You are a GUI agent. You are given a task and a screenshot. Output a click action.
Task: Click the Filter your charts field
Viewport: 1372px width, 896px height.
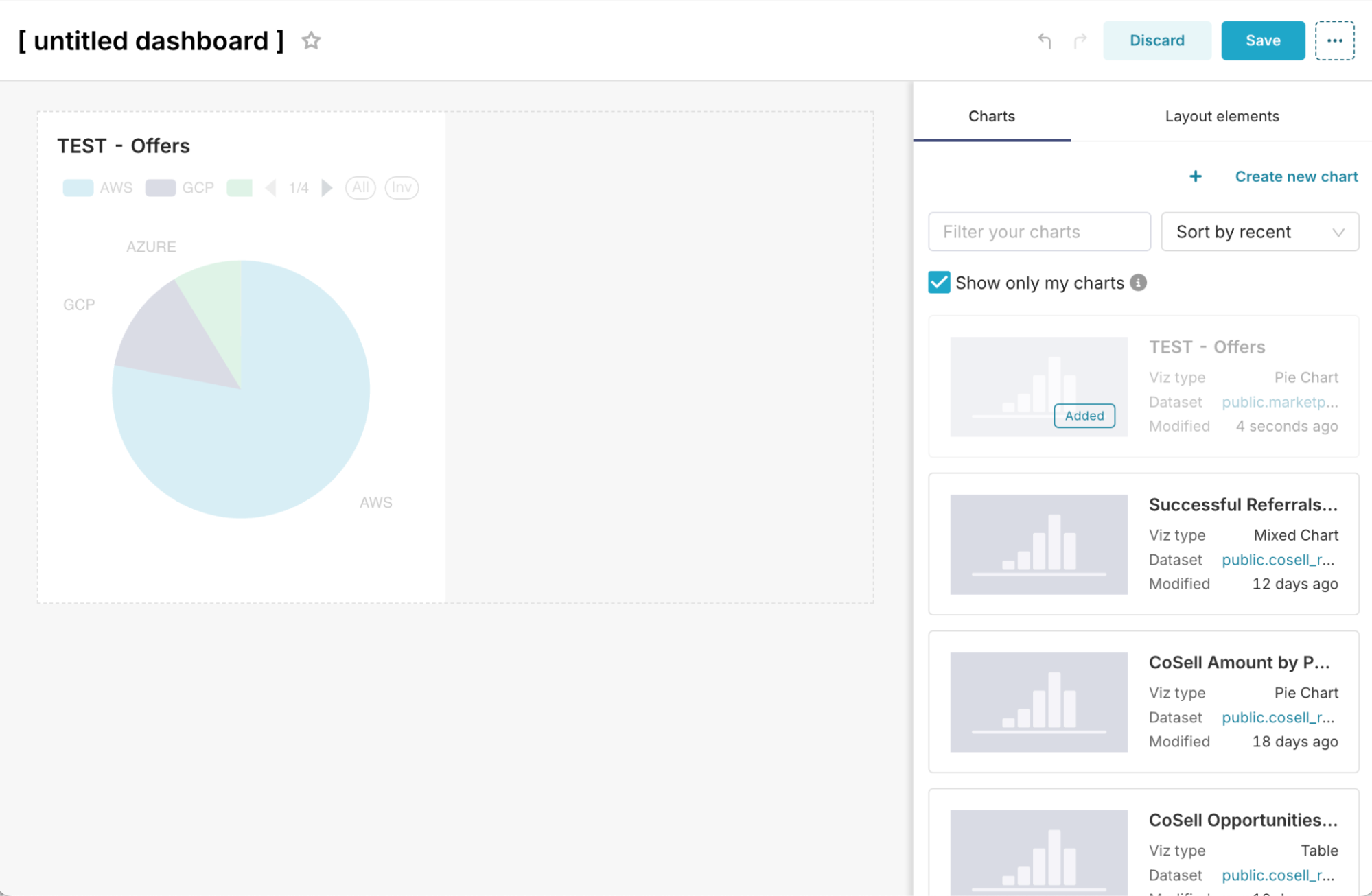pos(1038,232)
